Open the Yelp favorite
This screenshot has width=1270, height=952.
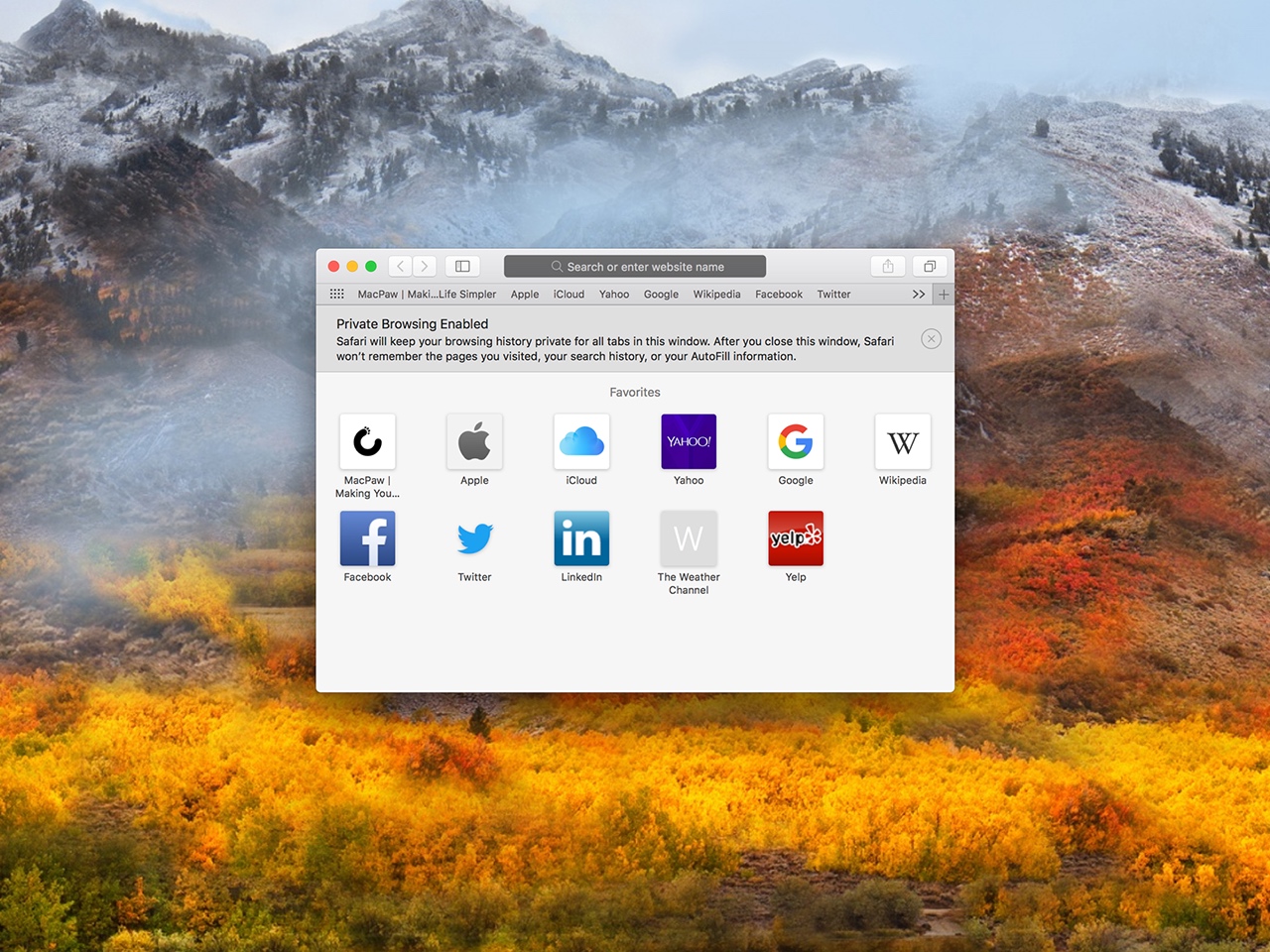[795, 537]
